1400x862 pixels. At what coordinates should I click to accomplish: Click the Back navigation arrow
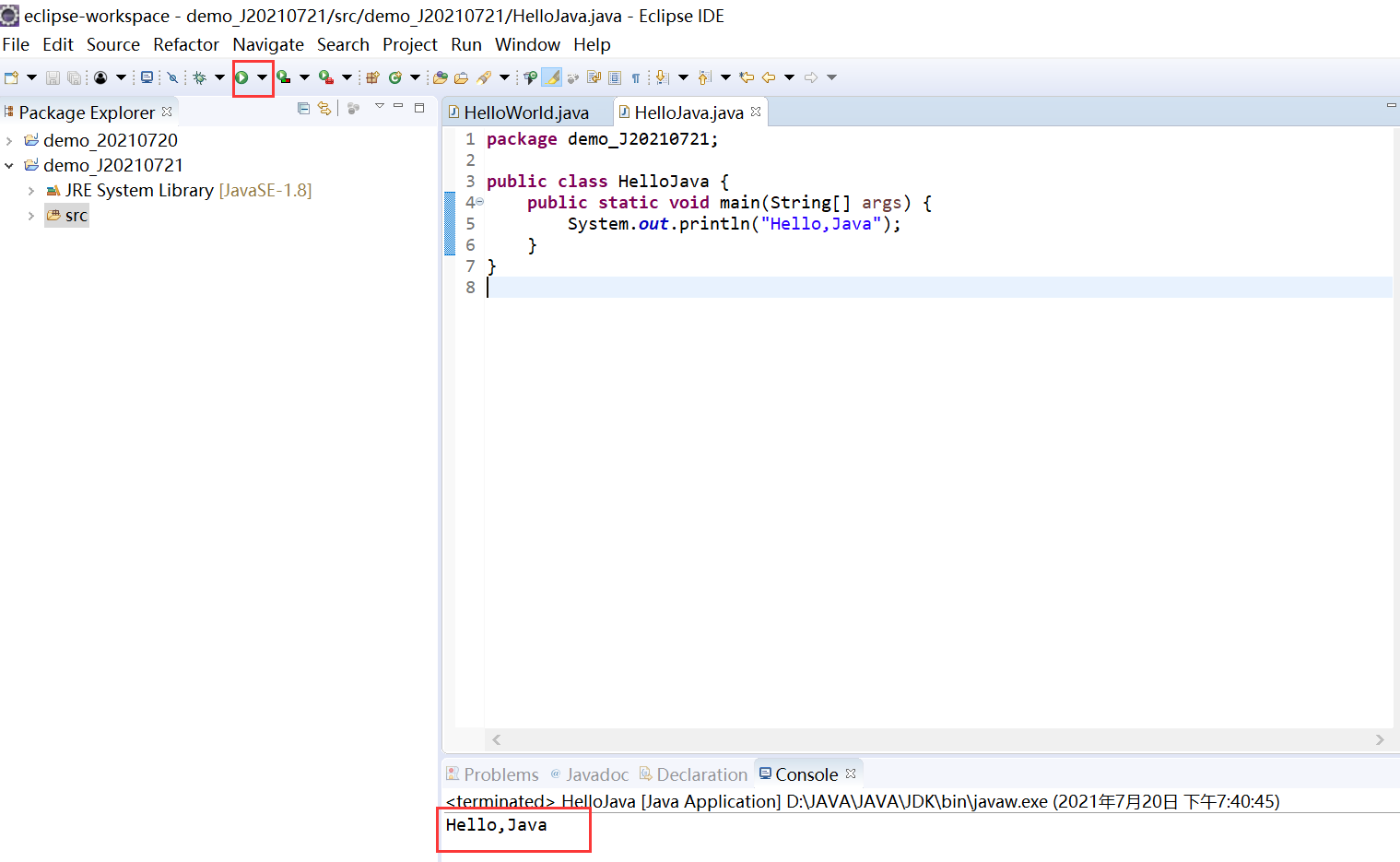tap(768, 77)
